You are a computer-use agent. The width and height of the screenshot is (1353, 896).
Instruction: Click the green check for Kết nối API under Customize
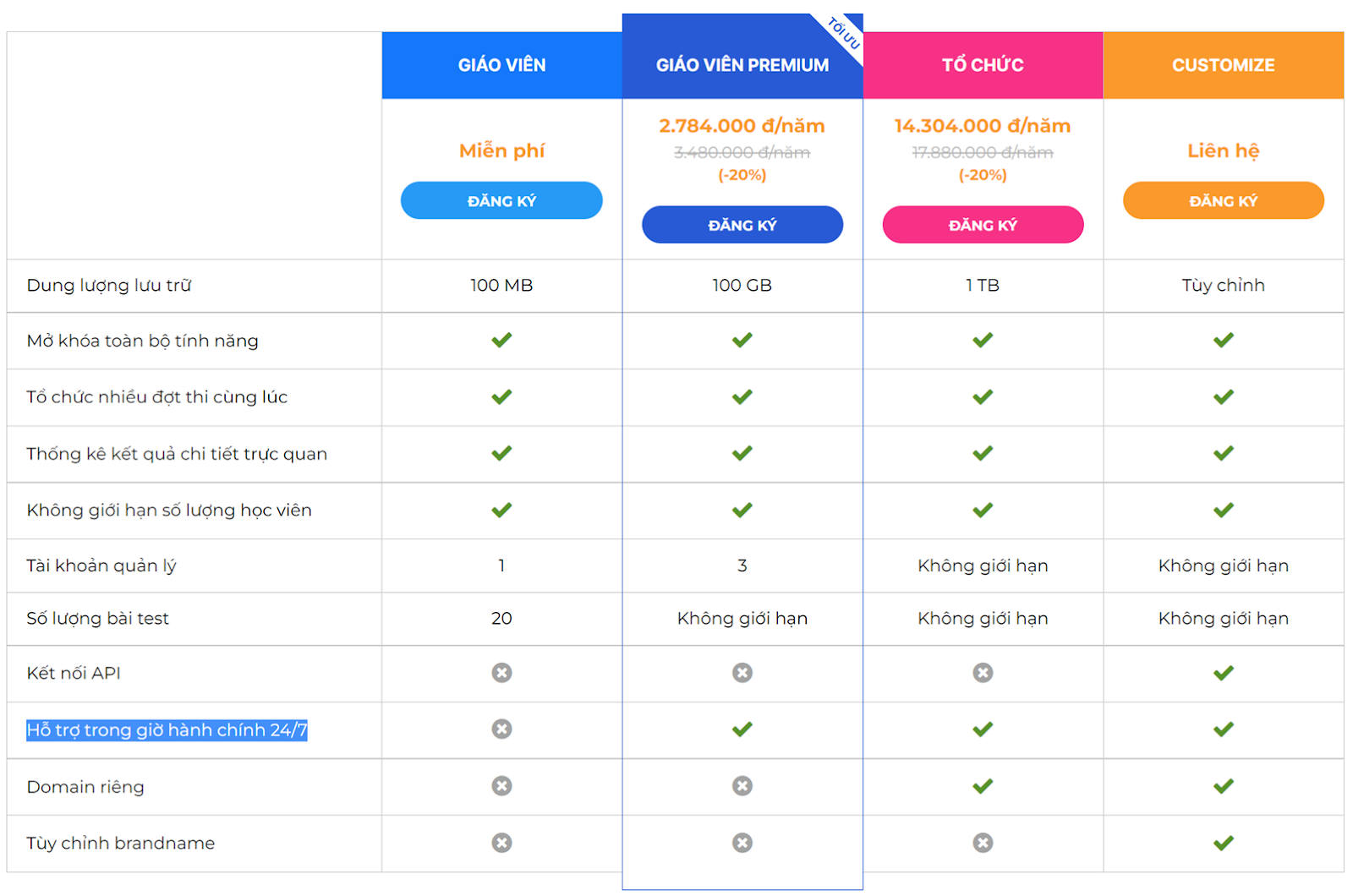click(1224, 673)
